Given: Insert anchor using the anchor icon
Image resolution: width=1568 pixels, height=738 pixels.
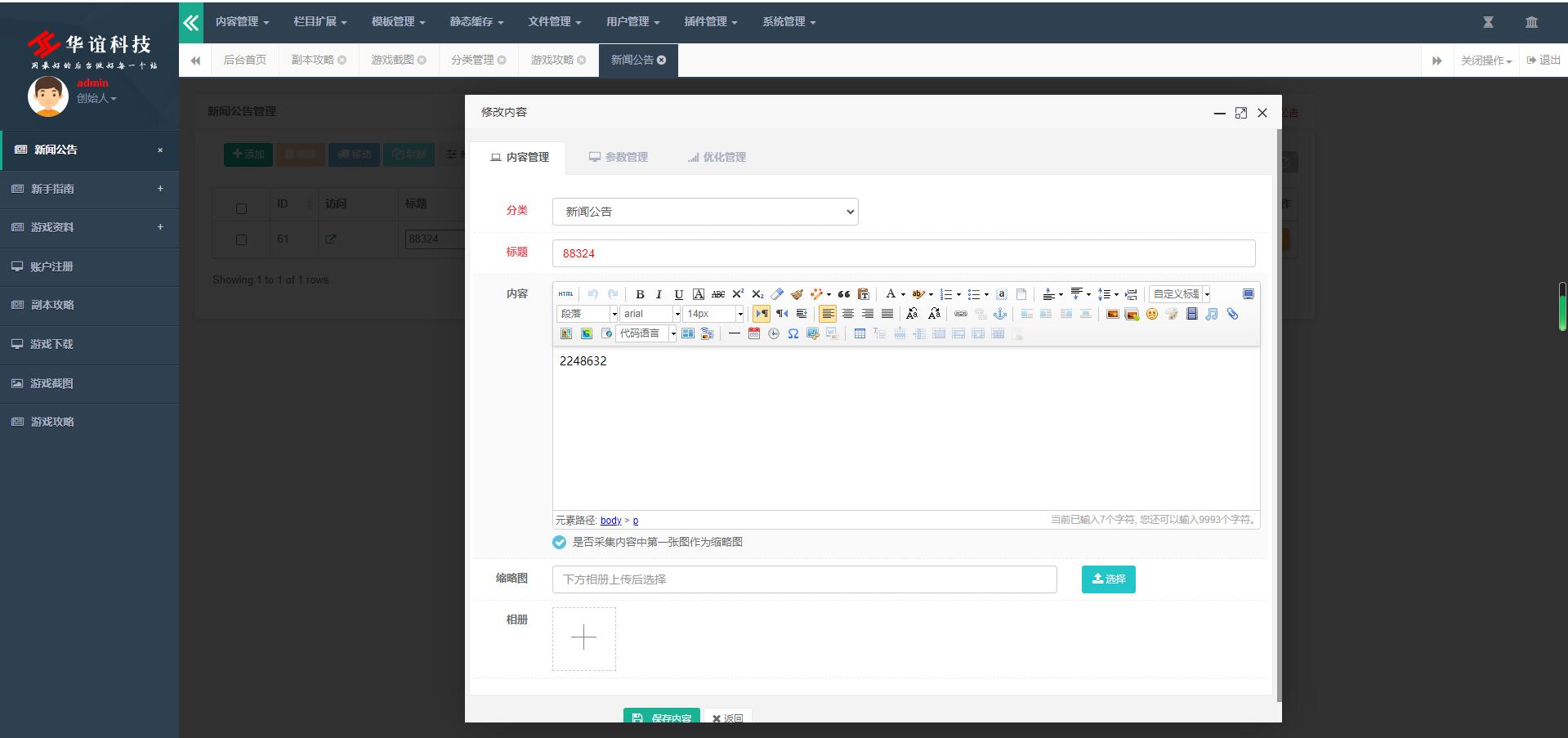Looking at the screenshot, I should [1000, 314].
